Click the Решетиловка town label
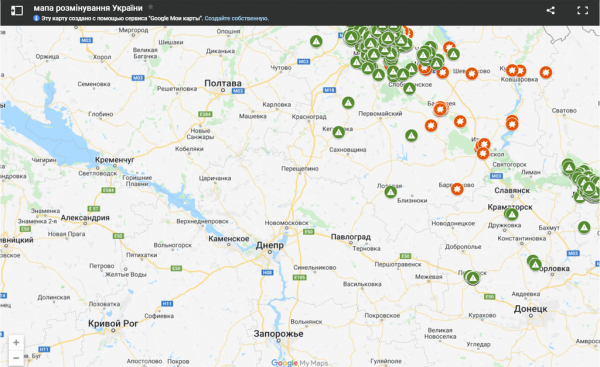 pyautogui.click(x=177, y=88)
